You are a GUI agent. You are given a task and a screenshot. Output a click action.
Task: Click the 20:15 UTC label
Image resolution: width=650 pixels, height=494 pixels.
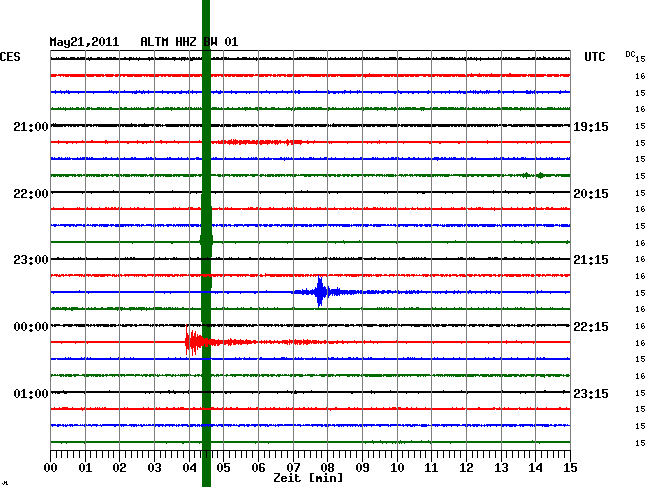591,194
